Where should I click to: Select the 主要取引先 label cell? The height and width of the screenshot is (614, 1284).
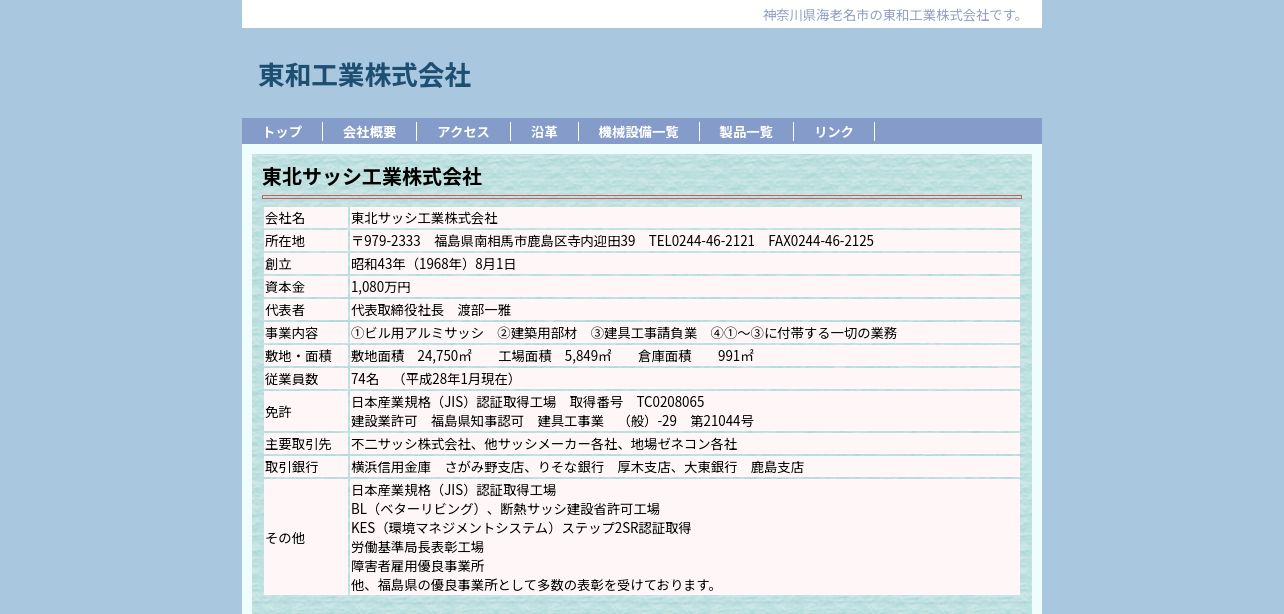(x=306, y=444)
